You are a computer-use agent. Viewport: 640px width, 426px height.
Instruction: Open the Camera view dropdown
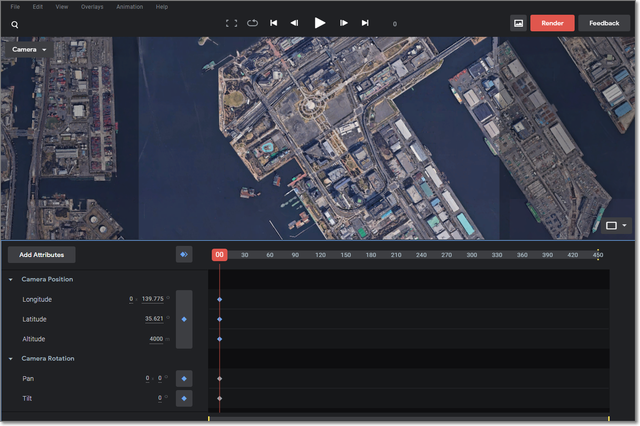[30, 48]
